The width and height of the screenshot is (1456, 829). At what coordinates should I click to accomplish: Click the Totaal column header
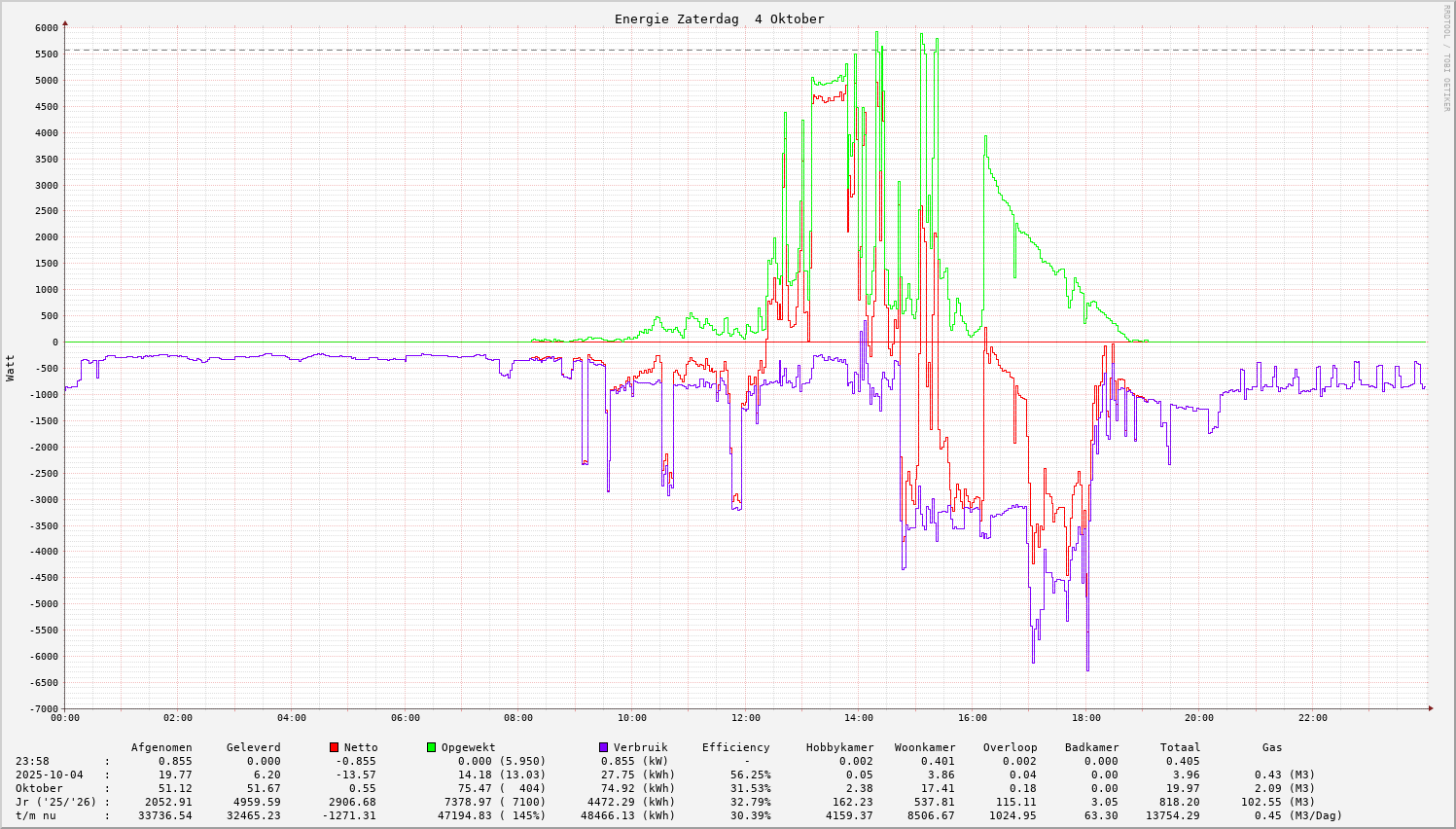[x=1180, y=747]
